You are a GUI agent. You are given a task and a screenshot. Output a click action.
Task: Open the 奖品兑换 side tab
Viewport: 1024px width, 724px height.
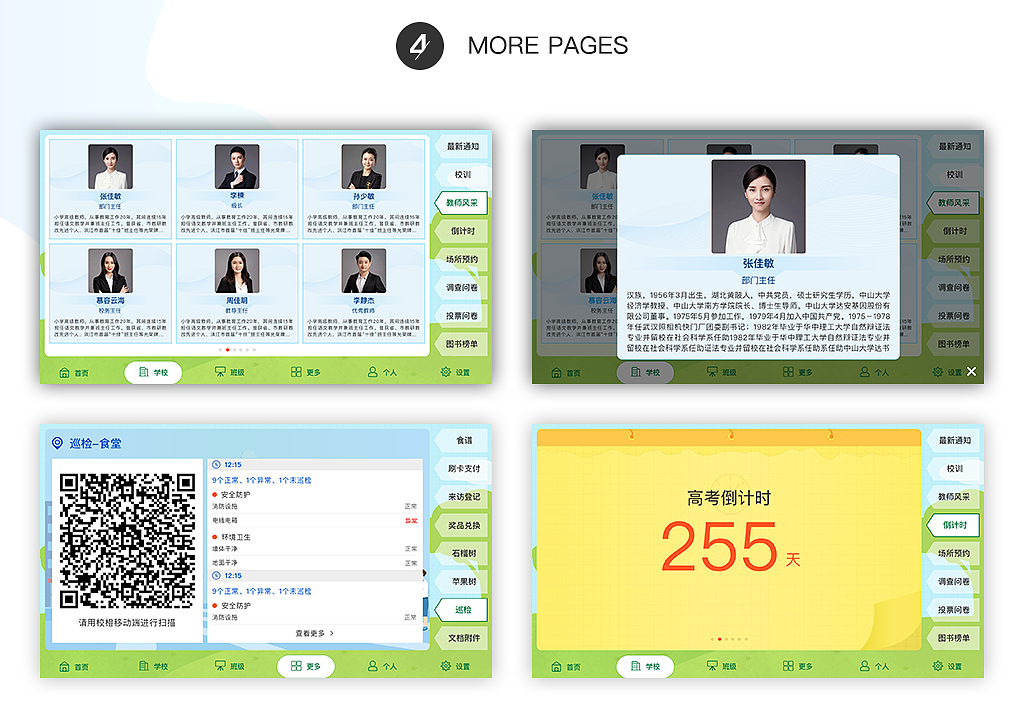[462, 525]
